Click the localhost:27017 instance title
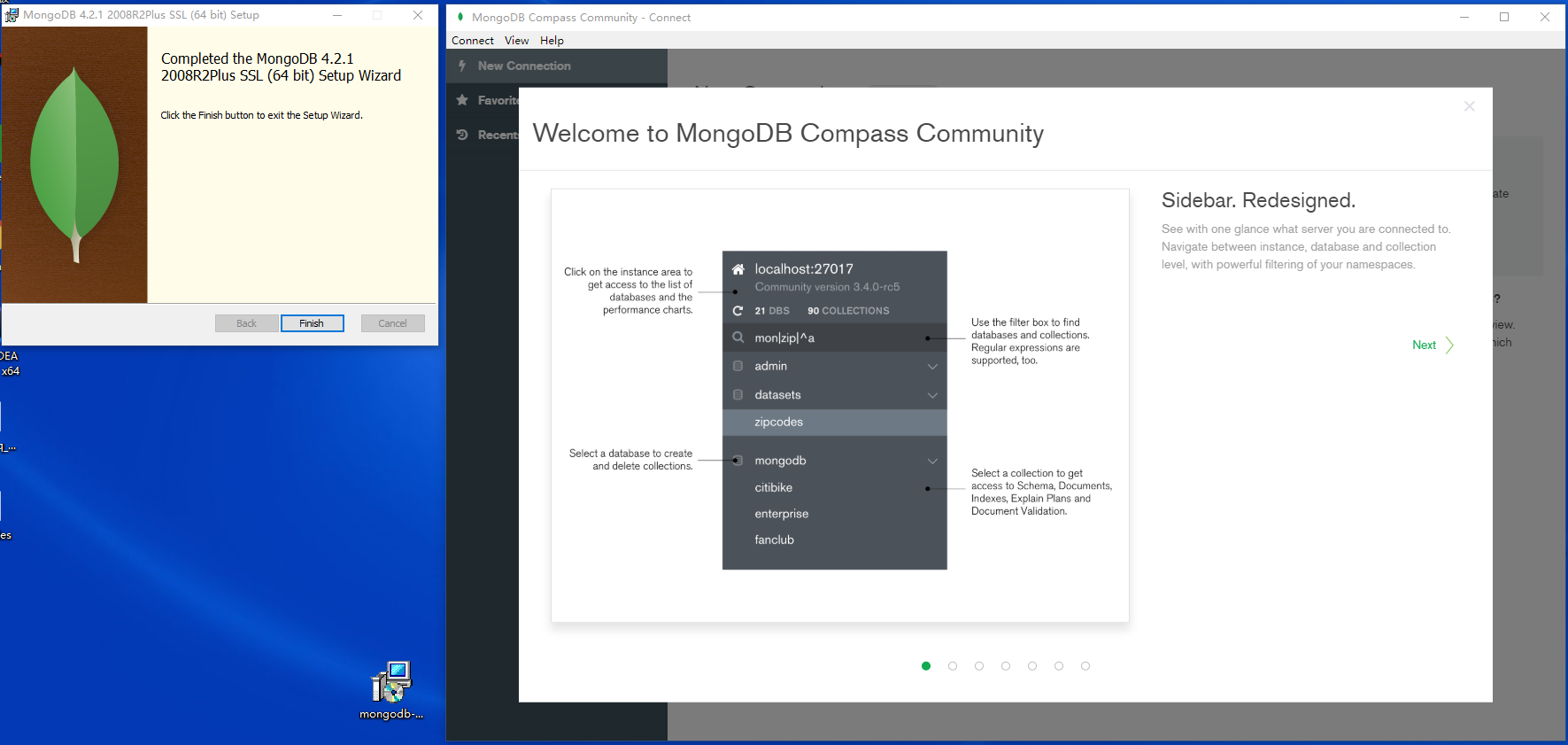 click(x=804, y=269)
